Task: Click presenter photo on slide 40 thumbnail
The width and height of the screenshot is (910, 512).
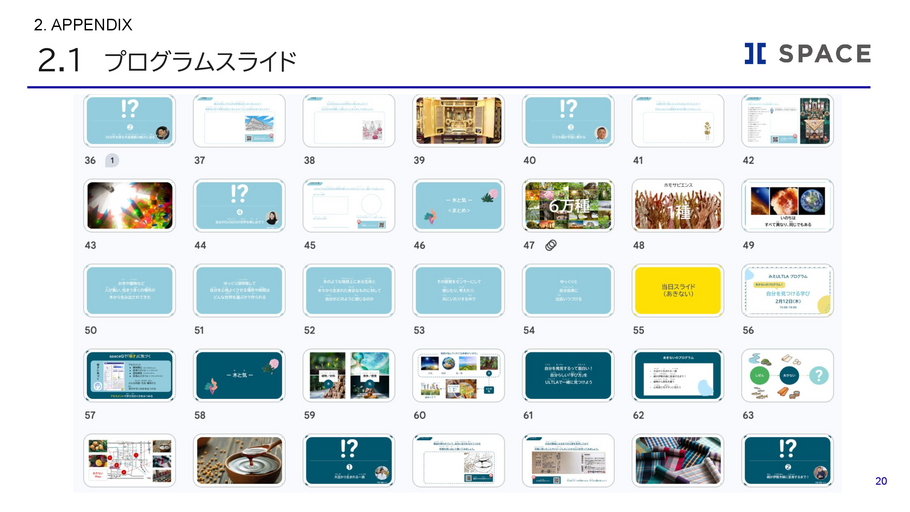Action: click(x=600, y=133)
